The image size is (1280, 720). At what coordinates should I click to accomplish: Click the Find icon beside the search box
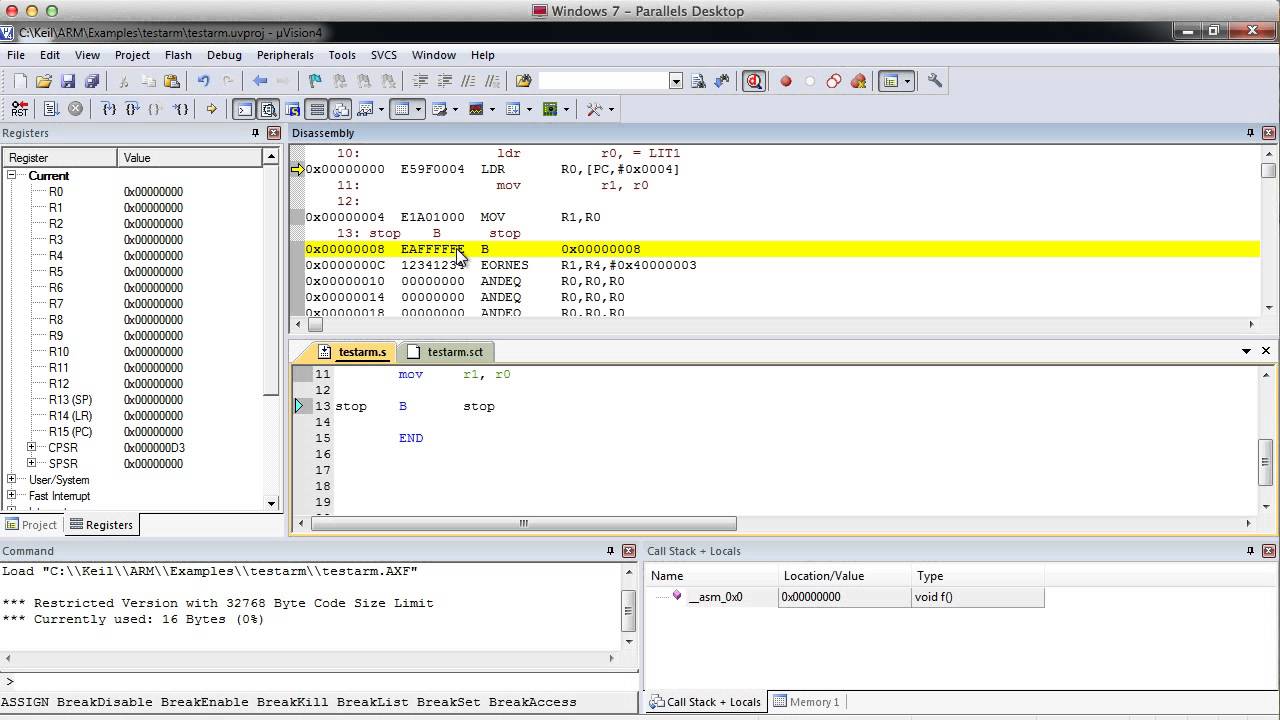click(698, 81)
